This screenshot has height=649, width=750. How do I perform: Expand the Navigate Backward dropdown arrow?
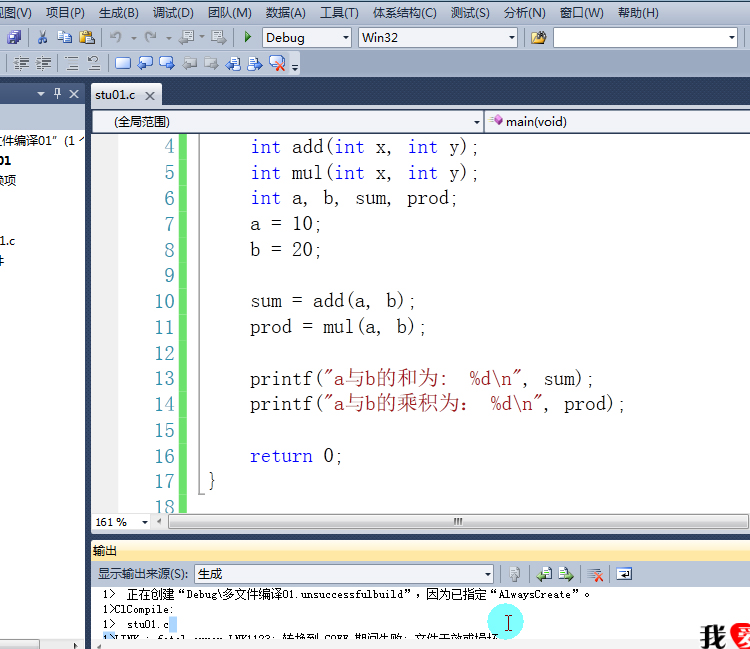(202, 37)
